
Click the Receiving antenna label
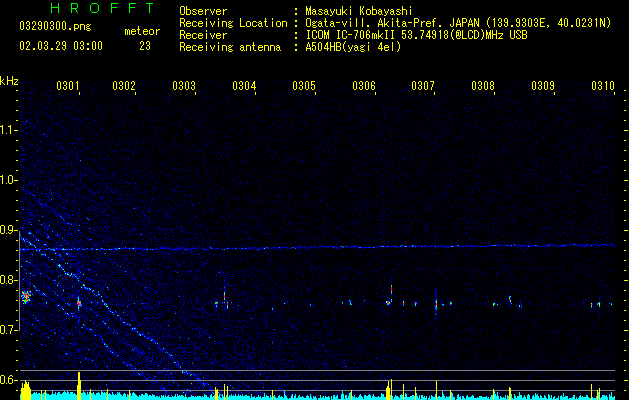(230, 48)
